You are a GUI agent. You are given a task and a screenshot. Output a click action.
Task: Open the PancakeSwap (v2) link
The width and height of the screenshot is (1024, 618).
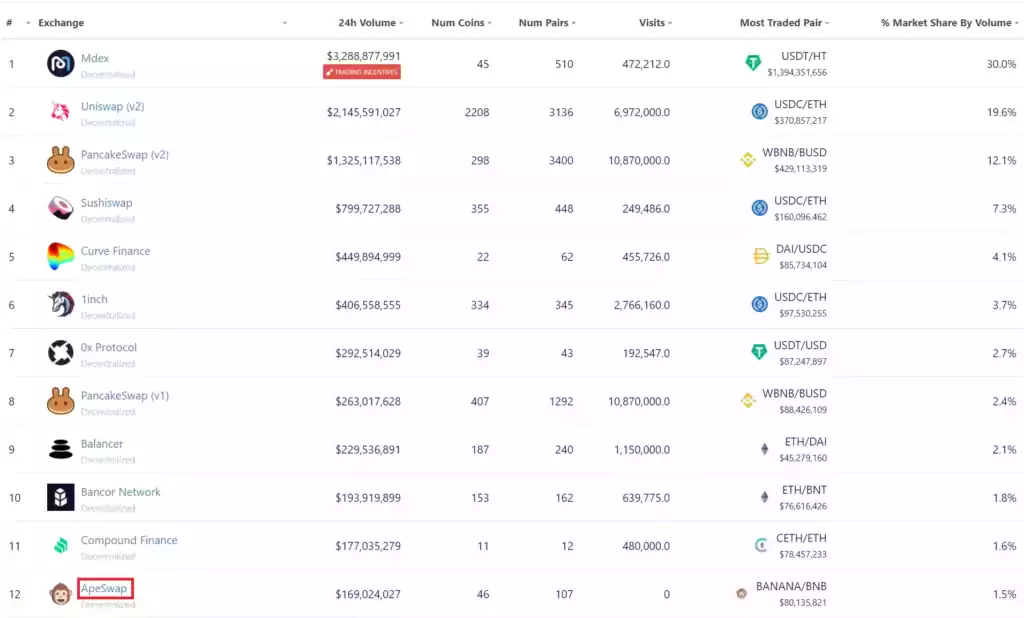pos(125,155)
